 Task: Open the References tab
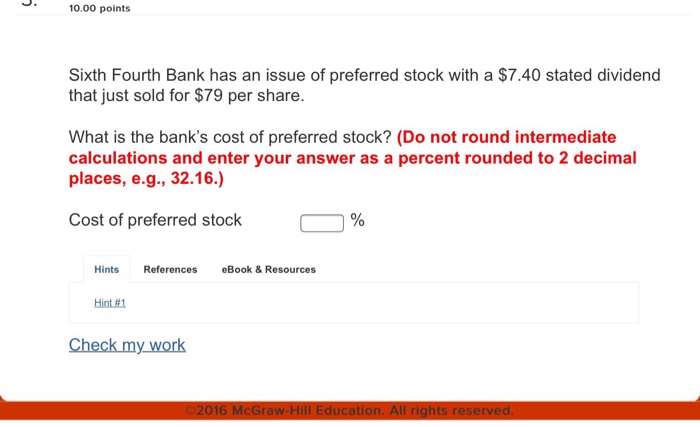coord(170,269)
